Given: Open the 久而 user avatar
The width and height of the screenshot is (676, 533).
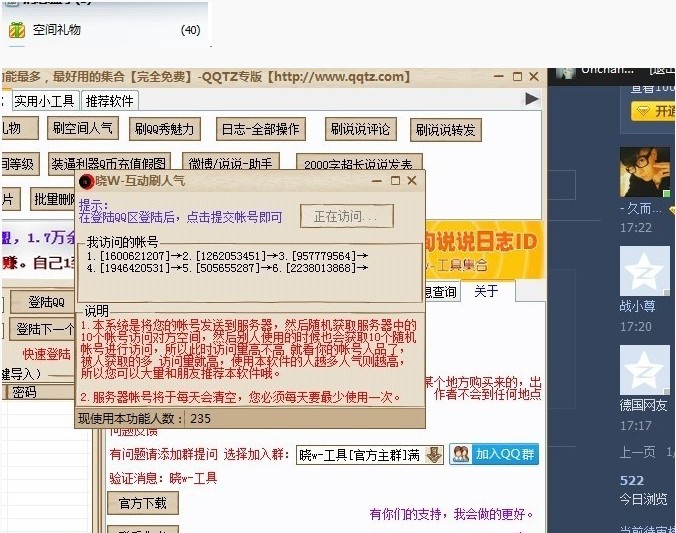Looking at the screenshot, I should (x=644, y=173).
